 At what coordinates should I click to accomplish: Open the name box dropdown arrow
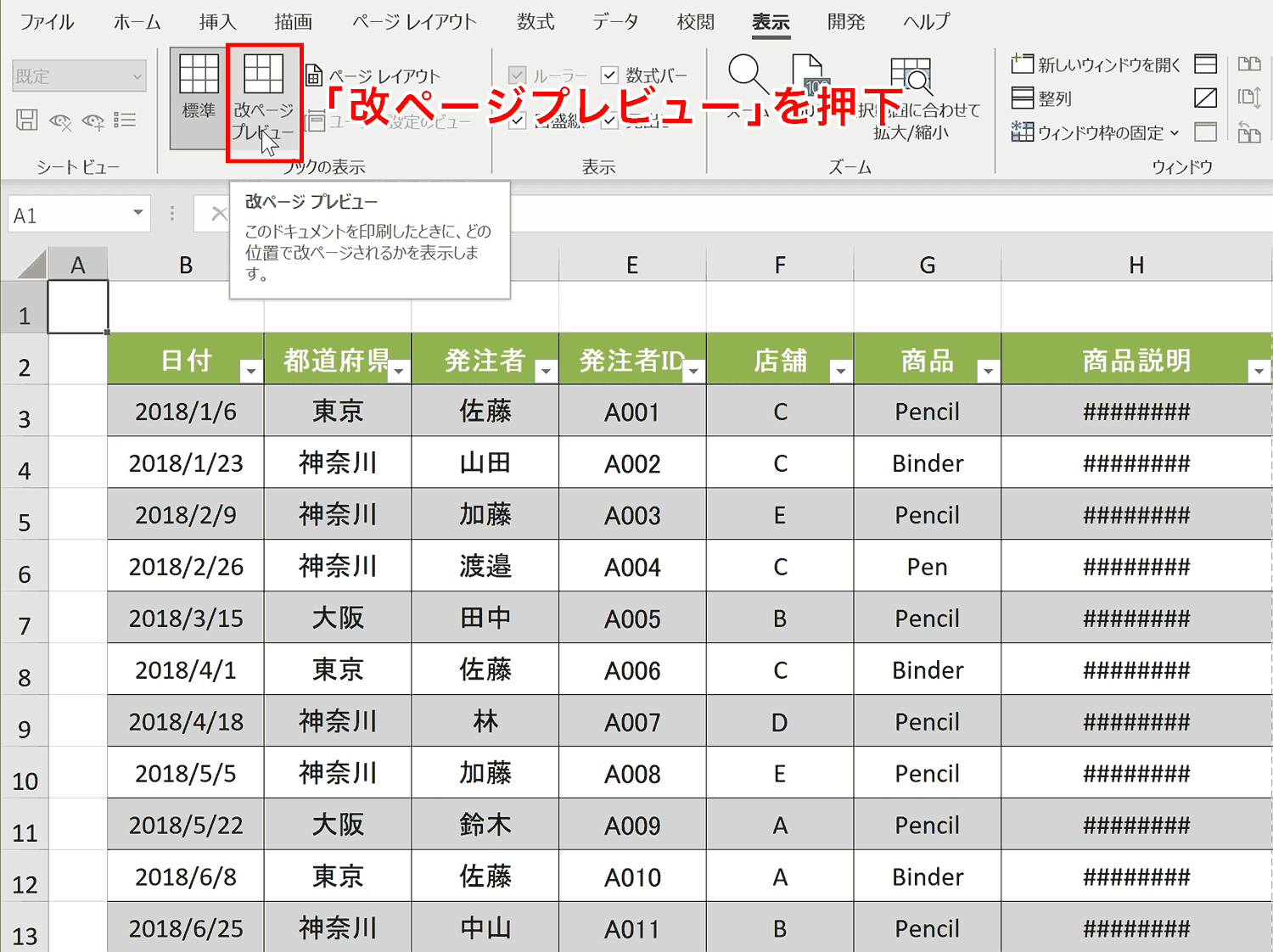click(137, 213)
